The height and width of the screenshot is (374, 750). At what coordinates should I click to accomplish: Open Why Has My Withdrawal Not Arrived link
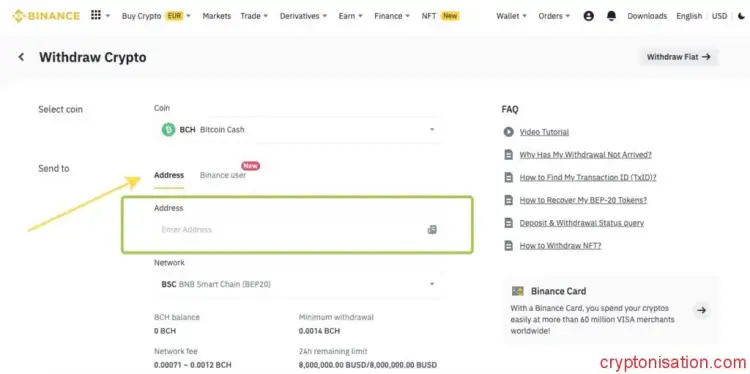[x=585, y=155]
